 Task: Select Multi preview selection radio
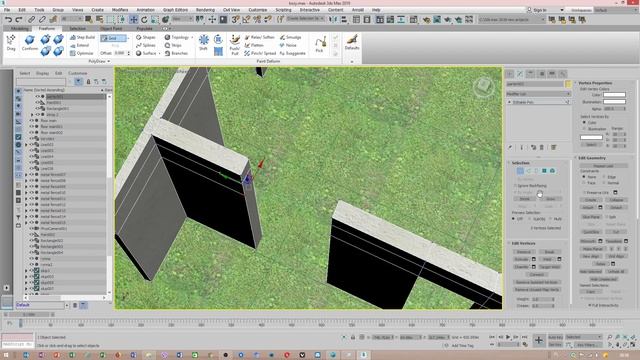pyautogui.click(x=551, y=219)
